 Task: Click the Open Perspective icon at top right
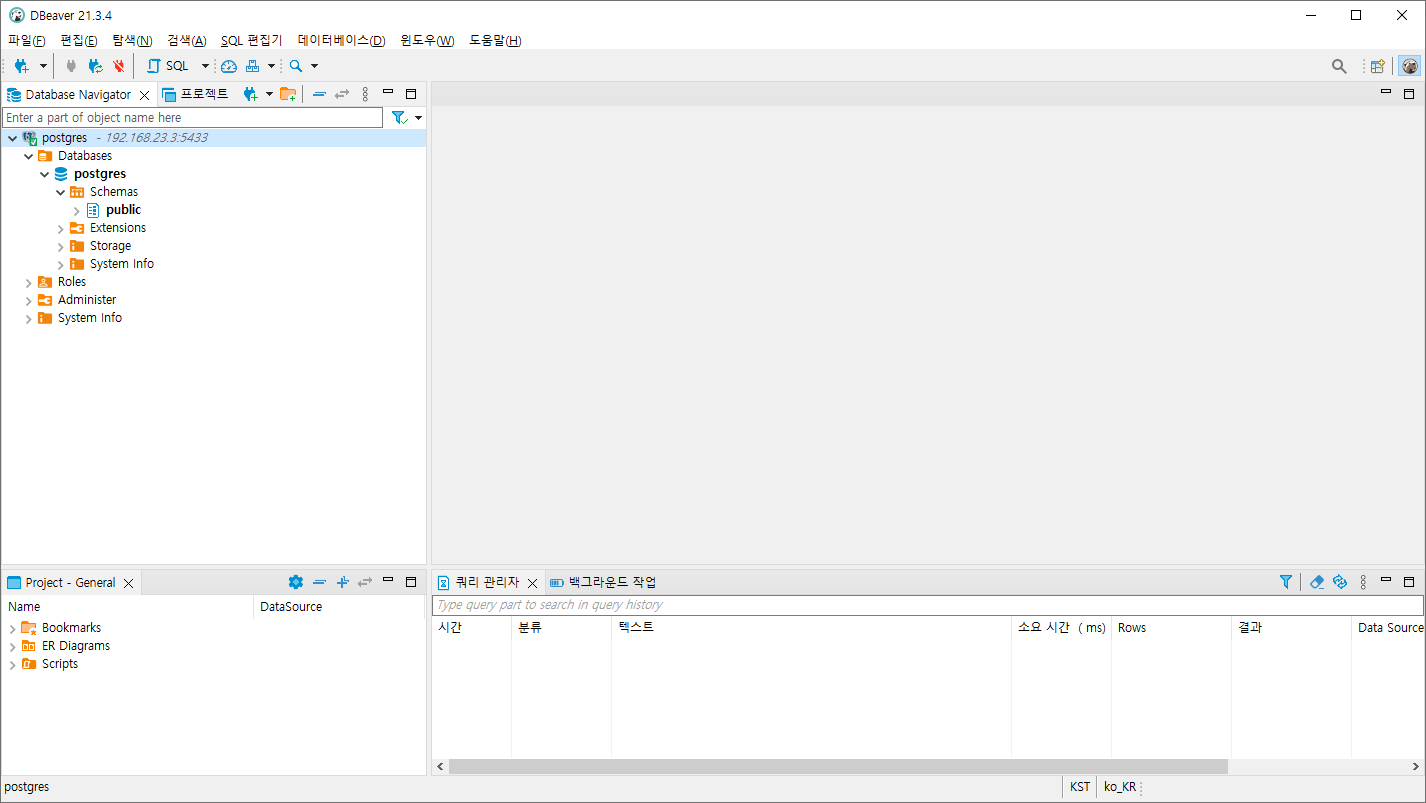1378,66
